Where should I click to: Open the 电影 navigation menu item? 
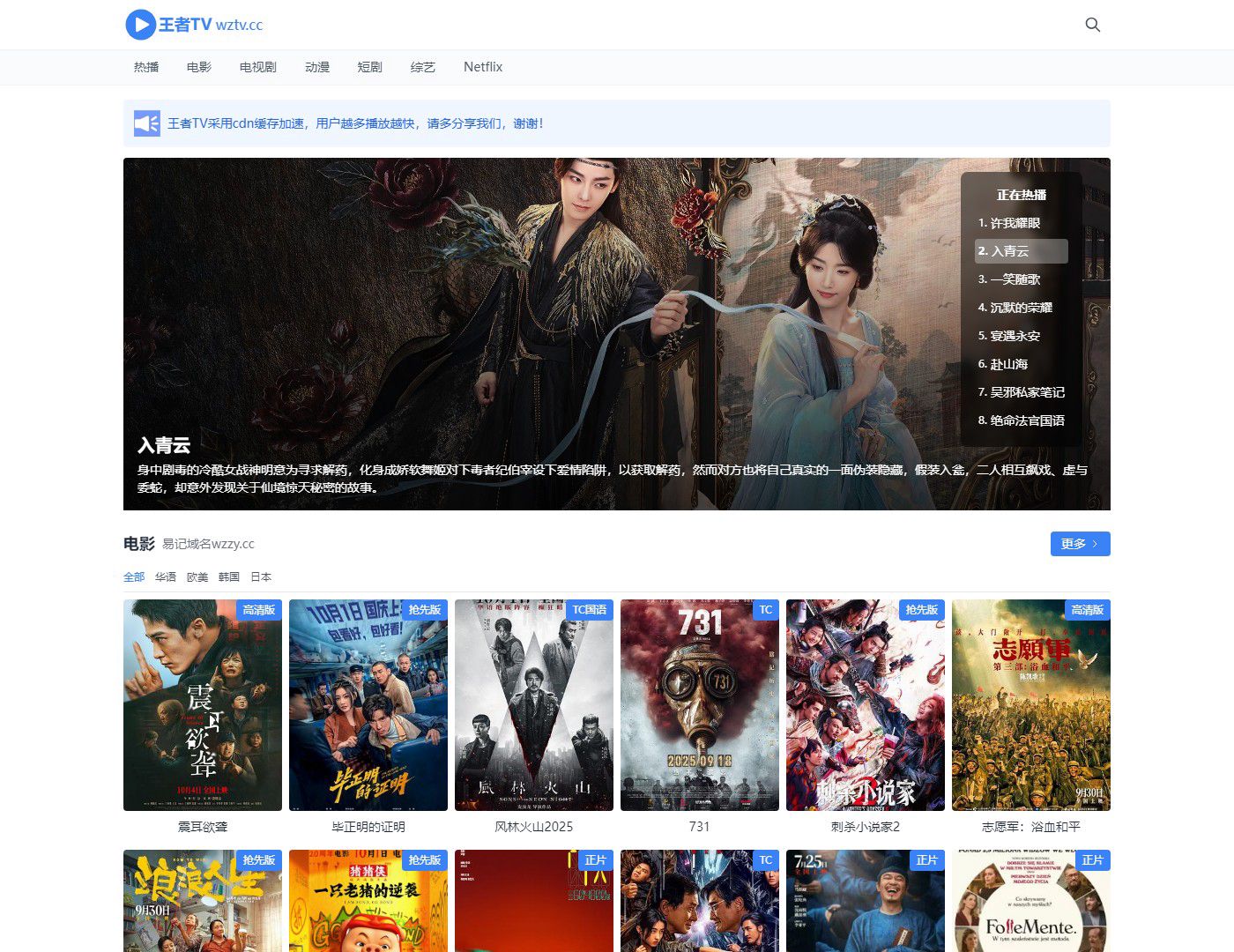point(199,67)
